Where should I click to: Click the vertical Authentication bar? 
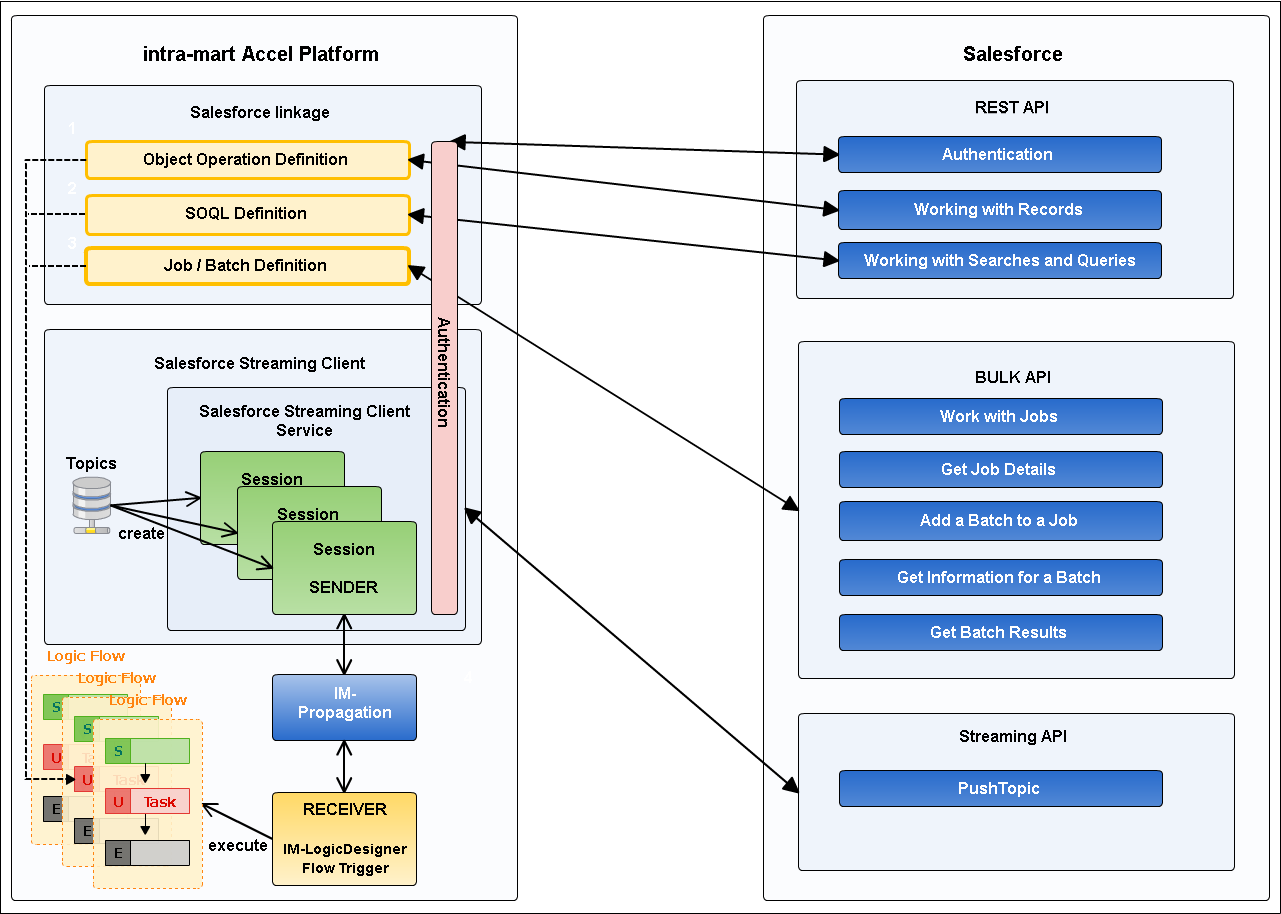click(x=444, y=377)
